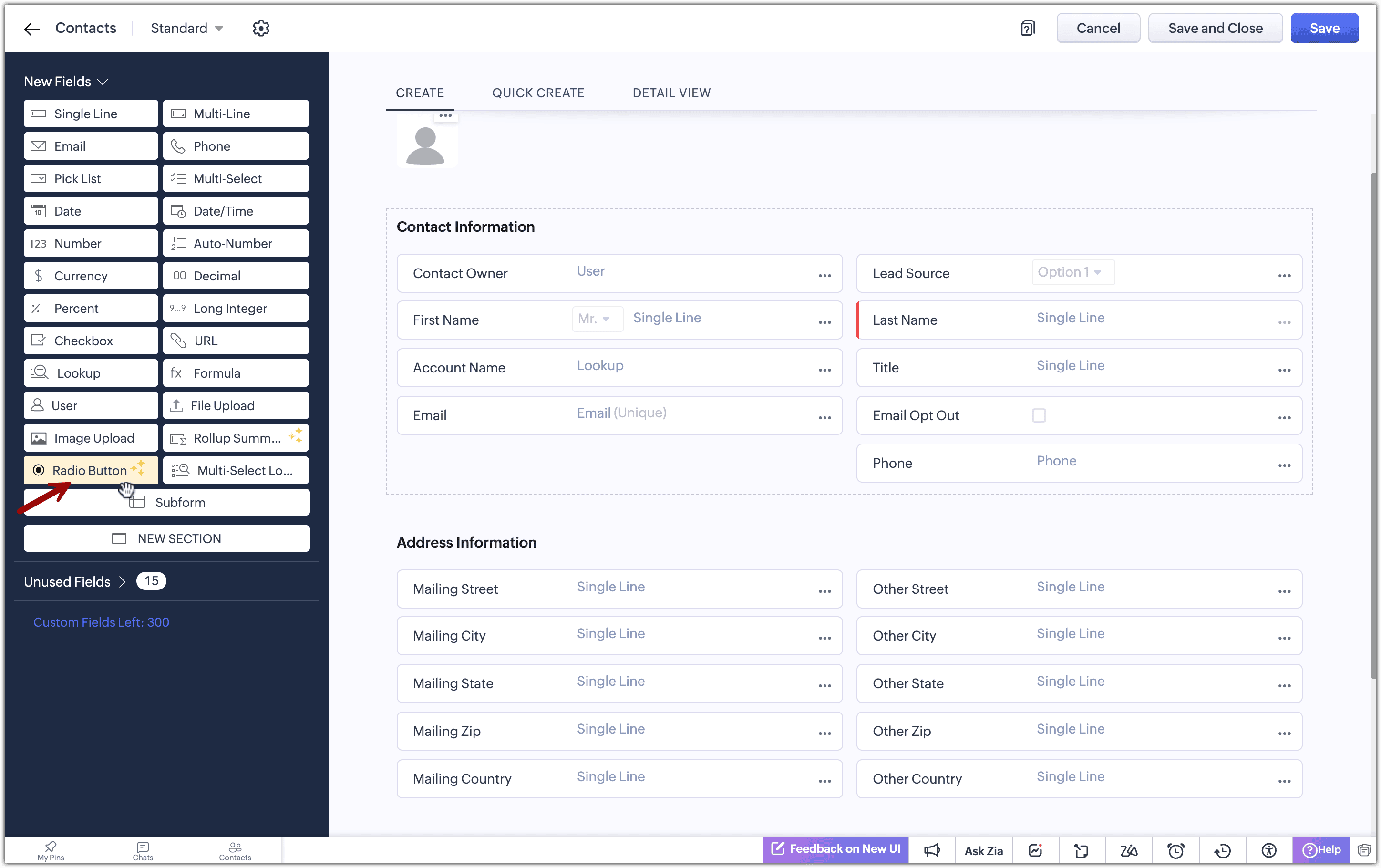Image resolution: width=1381 pixels, height=868 pixels.
Task: Open the announcements megaphone icon
Action: [932, 850]
